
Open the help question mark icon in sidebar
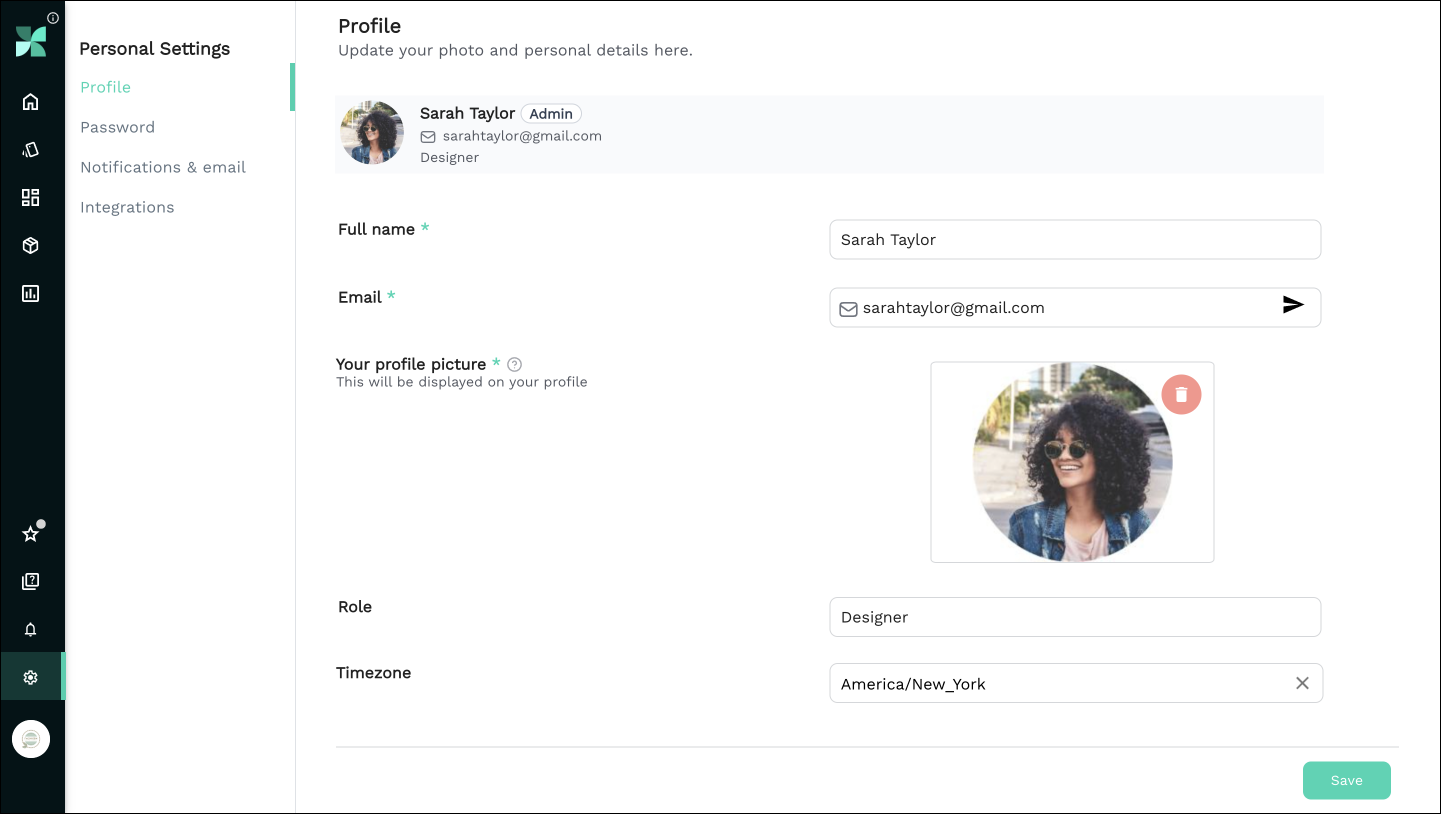(x=31, y=581)
